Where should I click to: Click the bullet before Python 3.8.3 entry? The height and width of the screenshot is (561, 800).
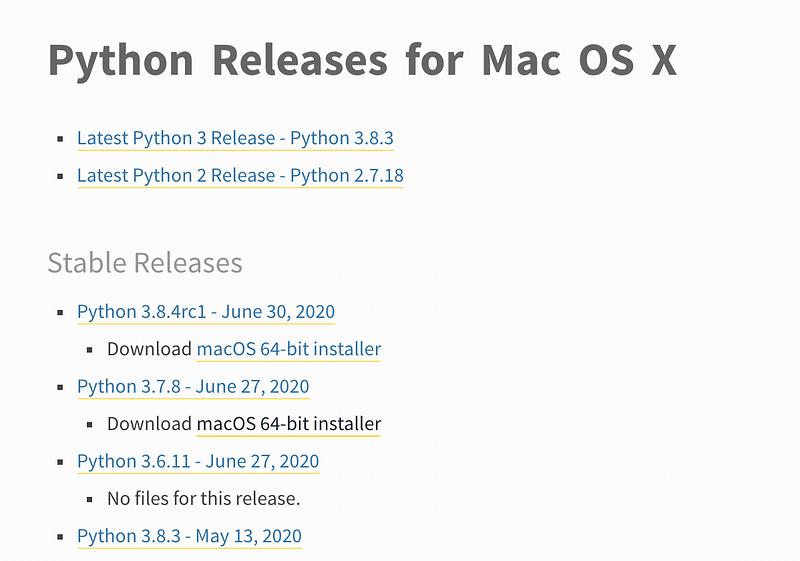pyautogui.click(x=61, y=538)
